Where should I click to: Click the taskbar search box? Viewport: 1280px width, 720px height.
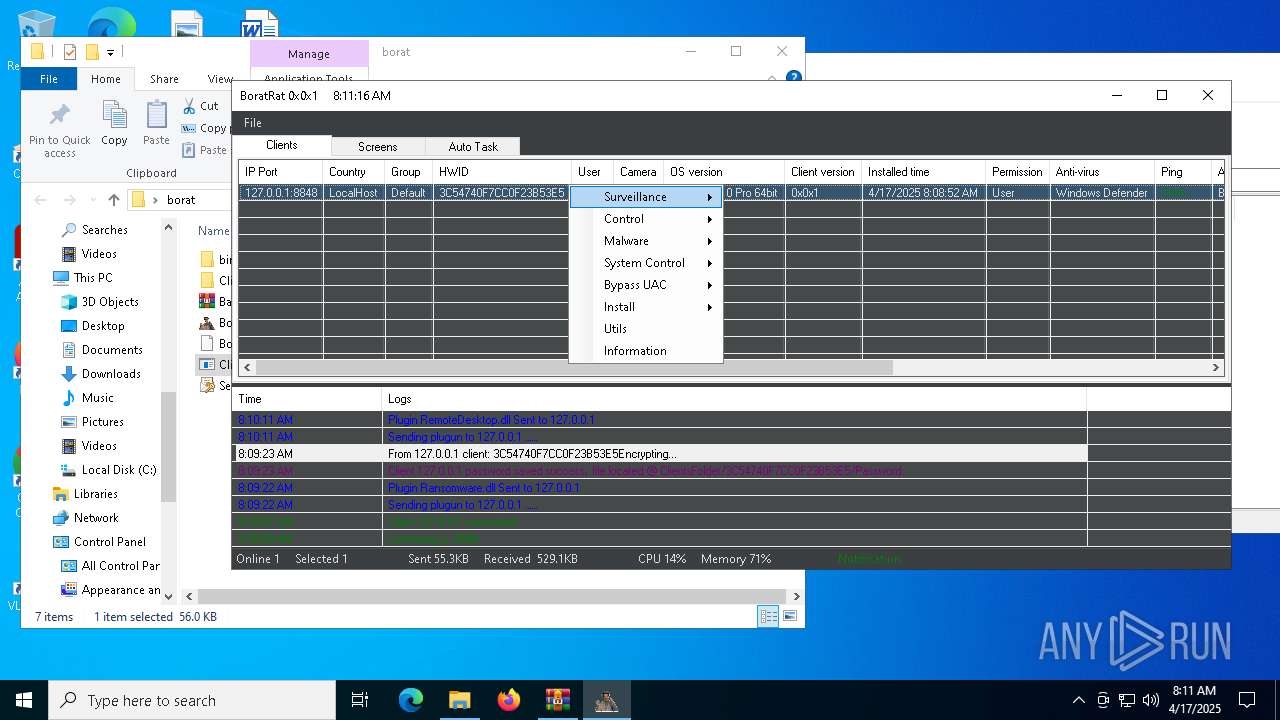[x=192, y=700]
